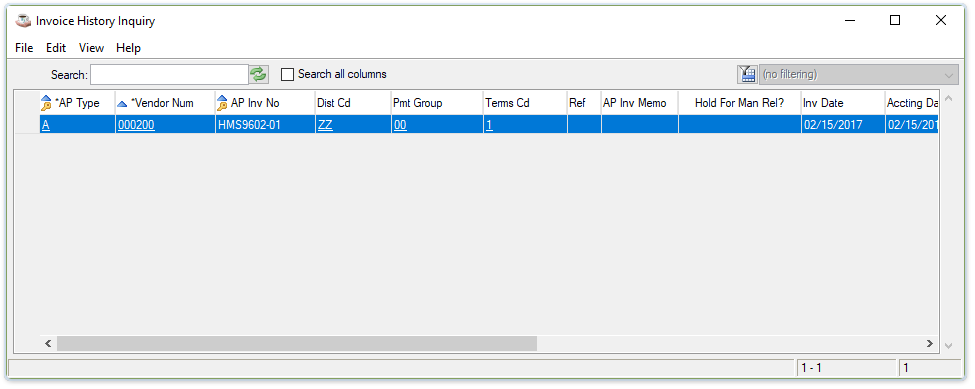Follow the vendor number 000200 link
Image resolution: width=975 pixels, height=389 pixels.
tap(136, 125)
